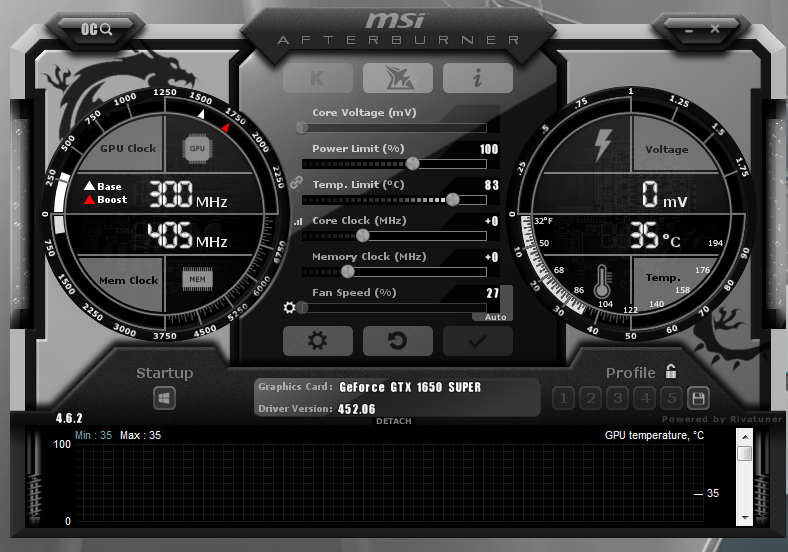Viewport: 788px width, 552px height.
Task: Click the Fan Speed value 27
Action: click(492, 293)
